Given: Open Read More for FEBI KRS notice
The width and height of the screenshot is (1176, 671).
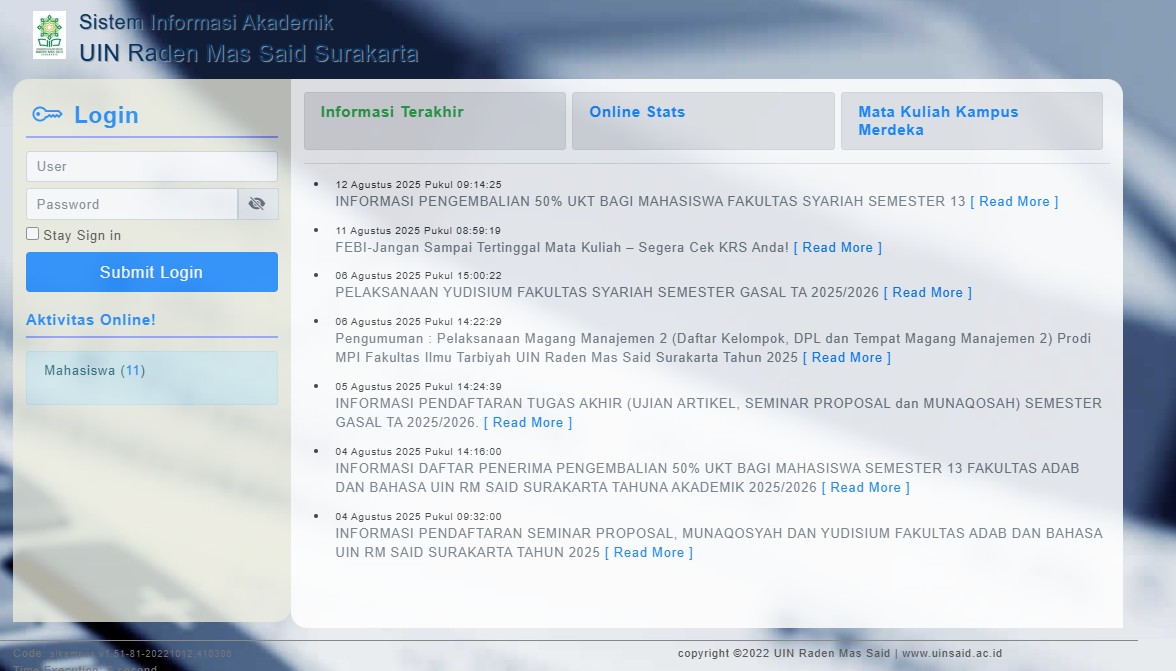Looking at the screenshot, I should pyautogui.click(x=837, y=248).
